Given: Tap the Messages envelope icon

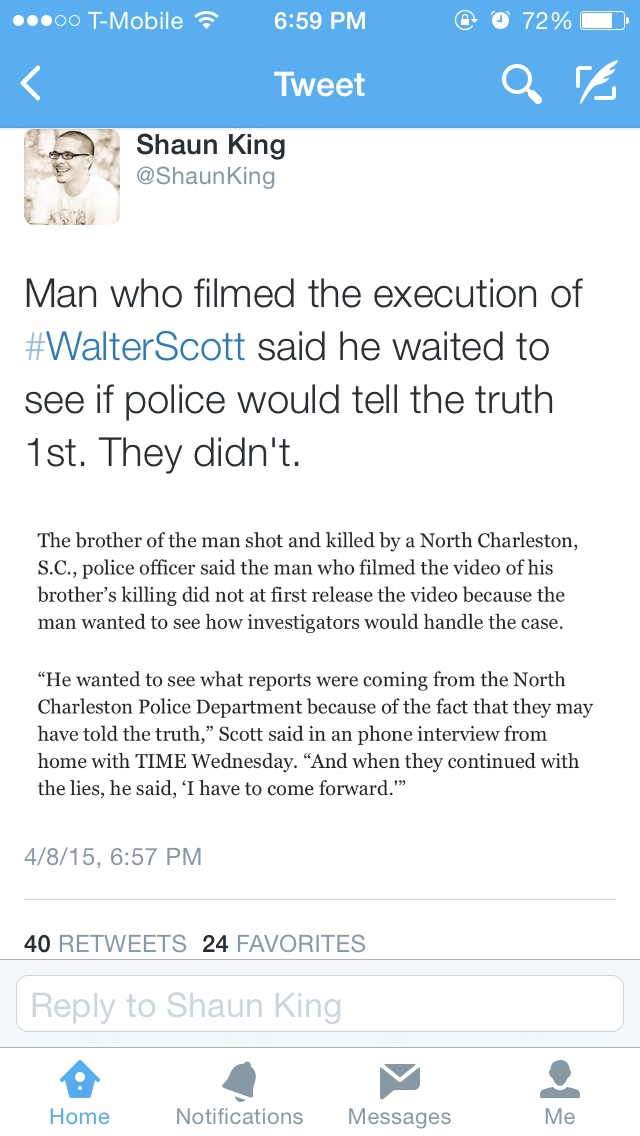Looking at the screenshot, I should (399, 1081).
